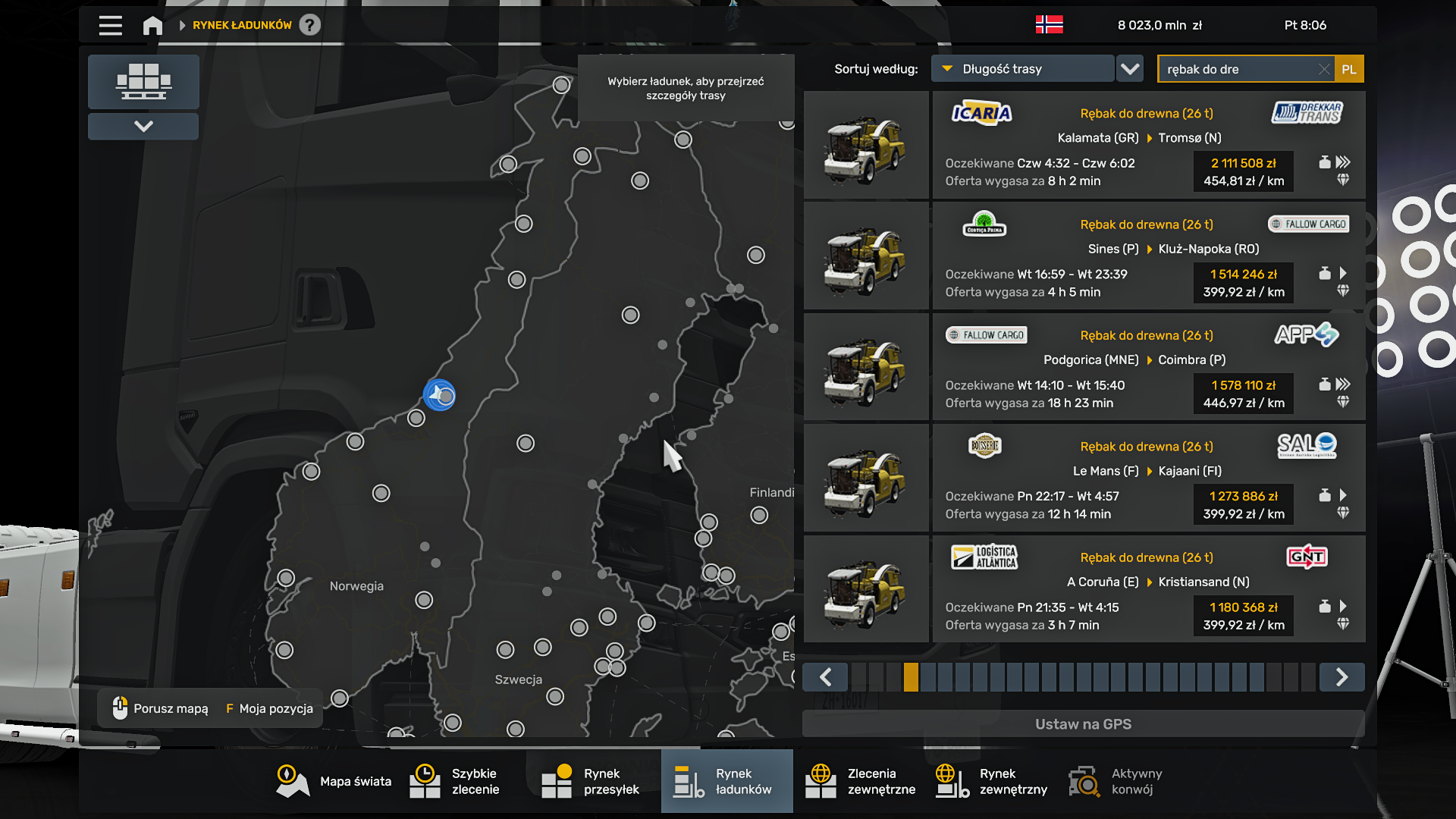Click the Norwegian flag icon
1456x819 pixels.
pyautogui.click(x=1049, y=25)
